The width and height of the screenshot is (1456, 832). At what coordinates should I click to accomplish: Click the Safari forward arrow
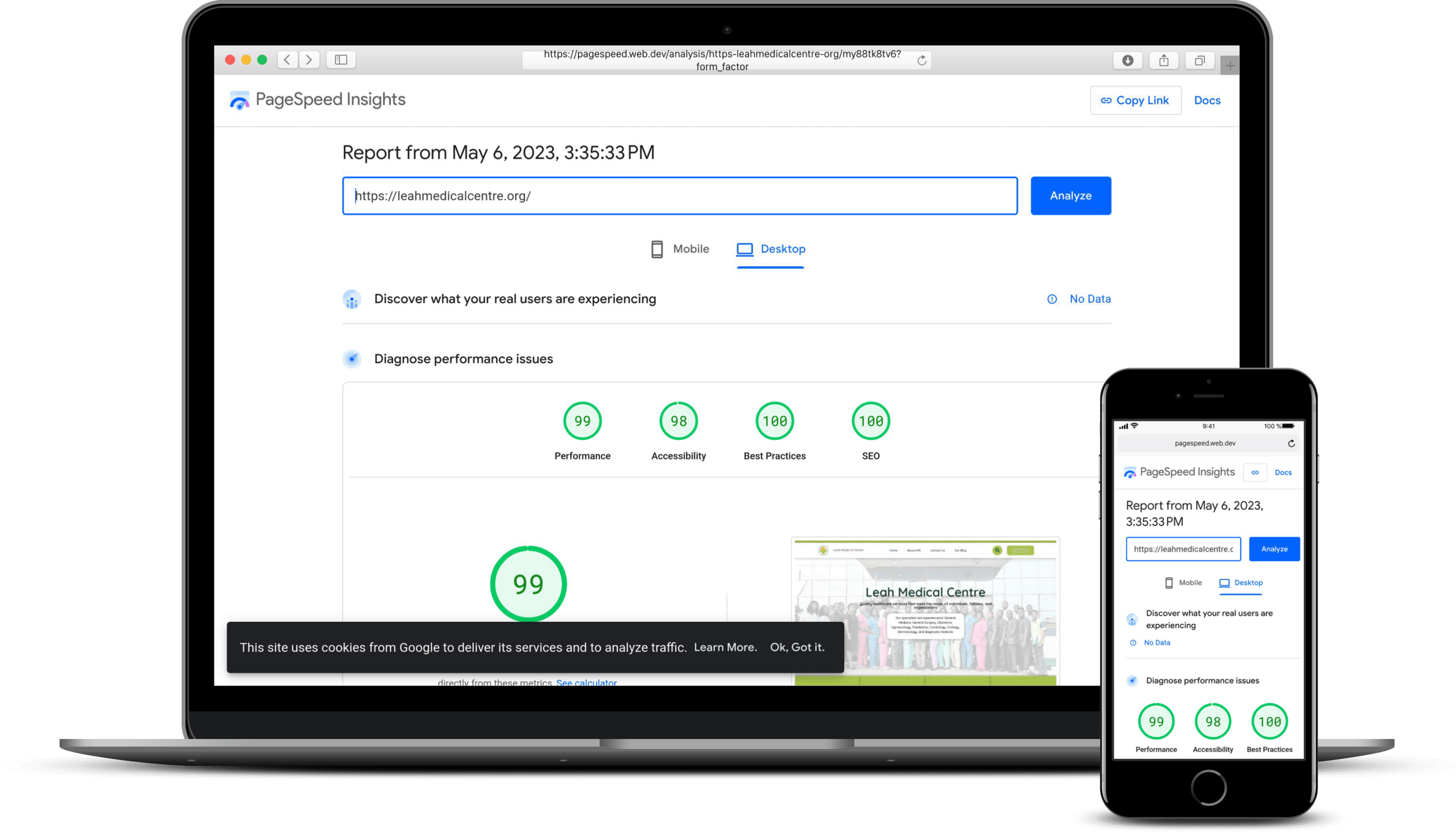tap(309, 60)
